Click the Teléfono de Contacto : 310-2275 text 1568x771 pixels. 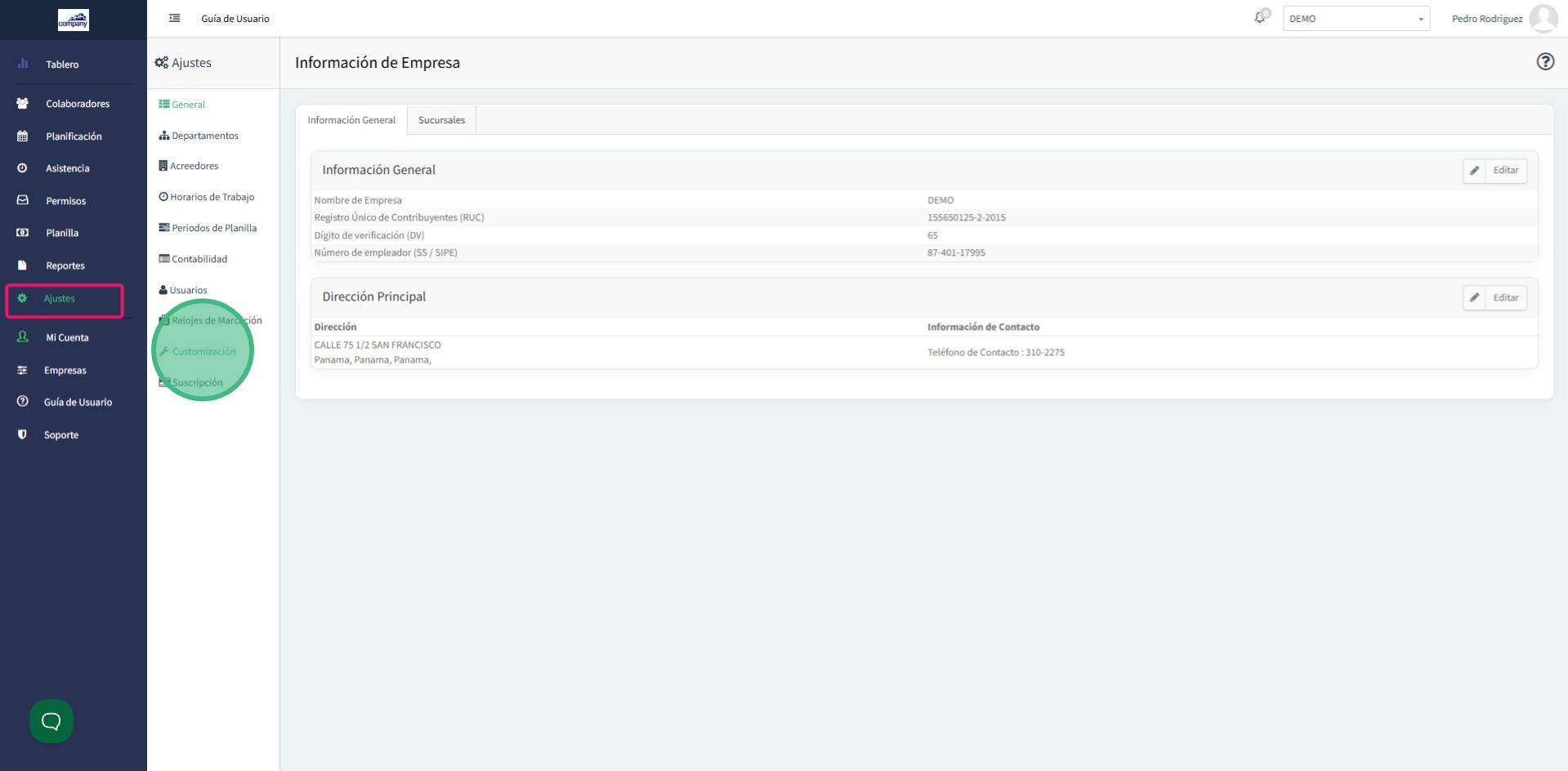click(x=996, y=352)
